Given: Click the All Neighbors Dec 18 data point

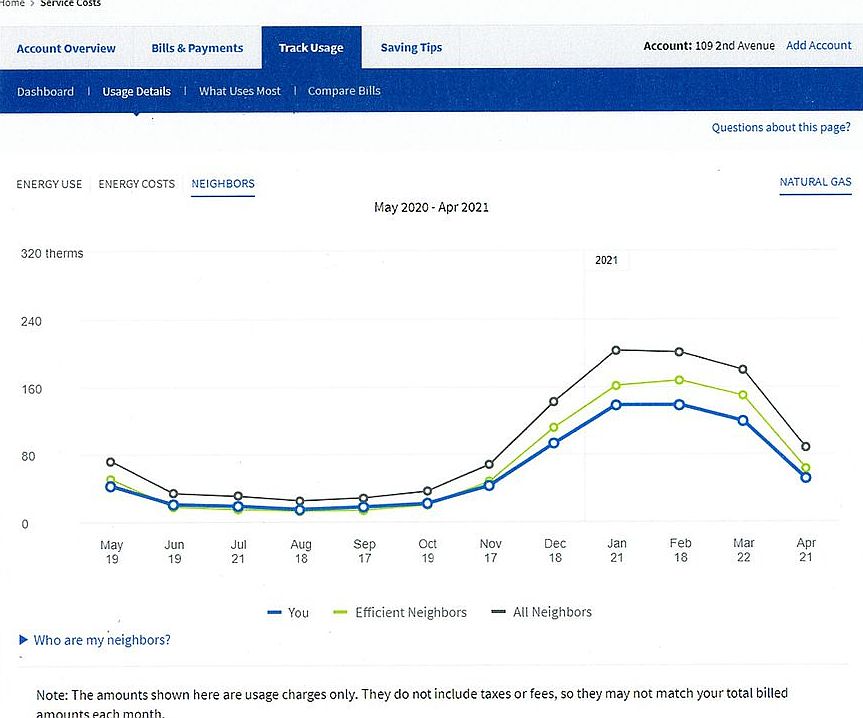Looking at the screenshot, I should [x=554, y=402].
